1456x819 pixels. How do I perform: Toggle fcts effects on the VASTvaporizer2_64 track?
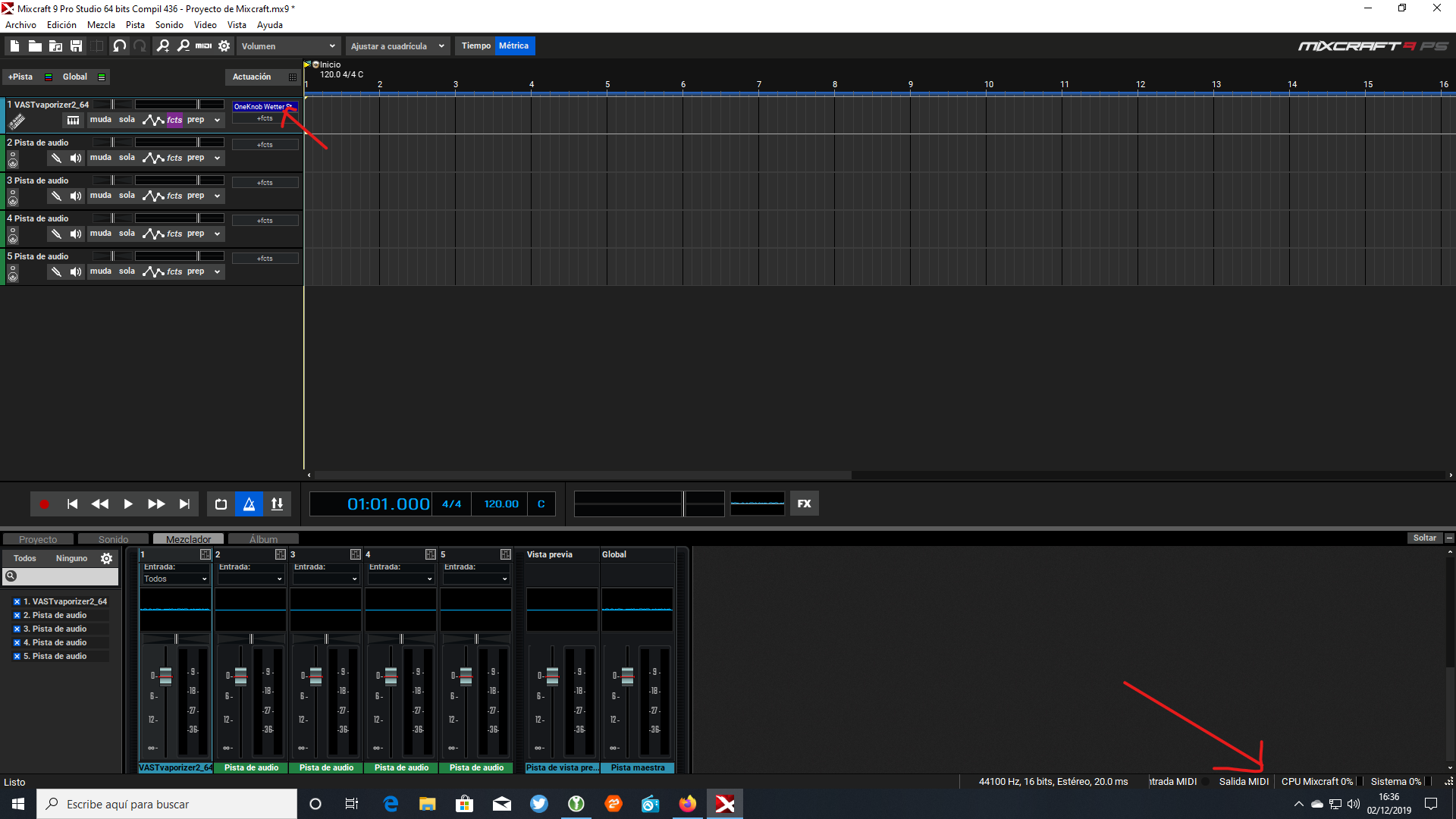(x=174, y=120)
